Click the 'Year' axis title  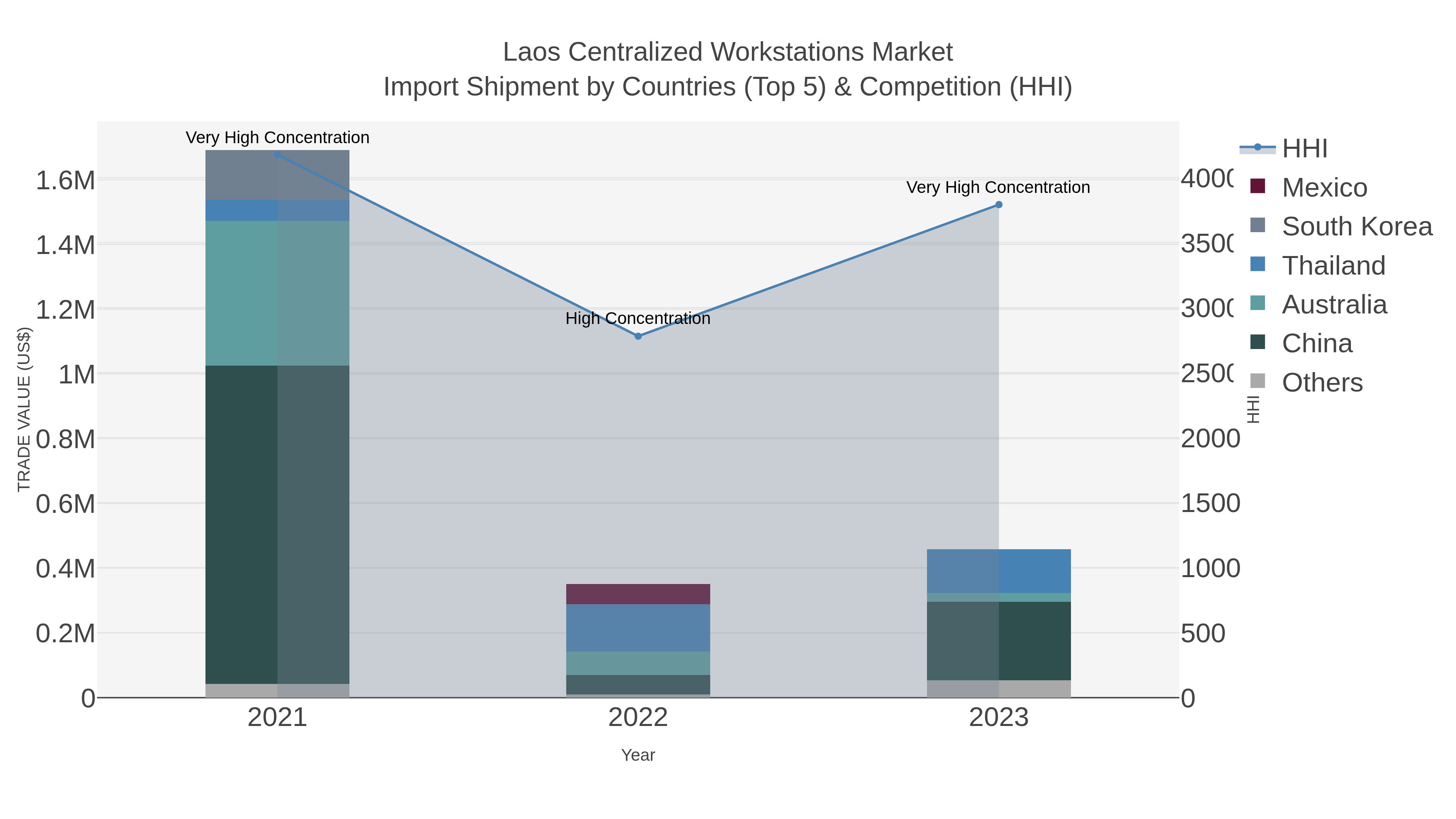click(638, 755)
